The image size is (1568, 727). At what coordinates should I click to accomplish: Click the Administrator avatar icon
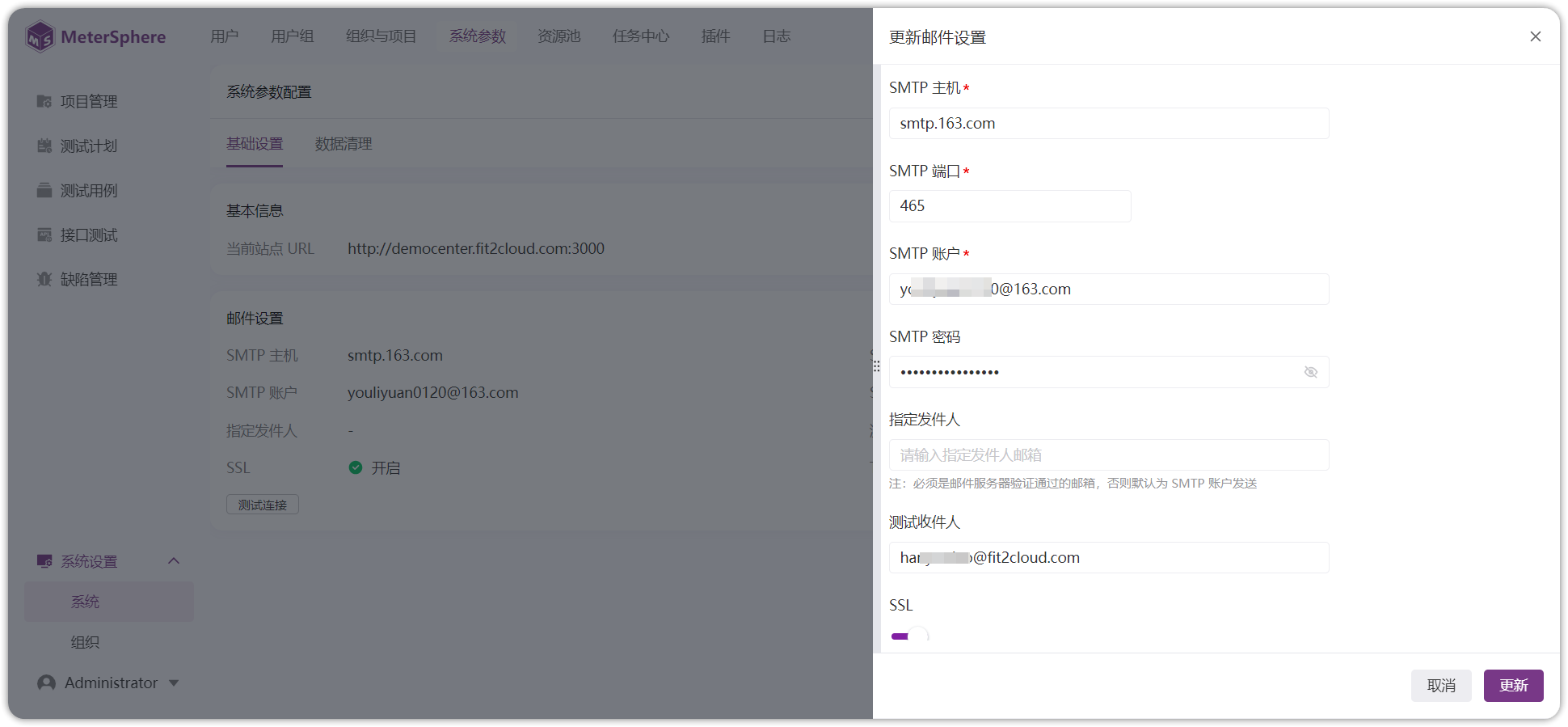tap(47, 683)
